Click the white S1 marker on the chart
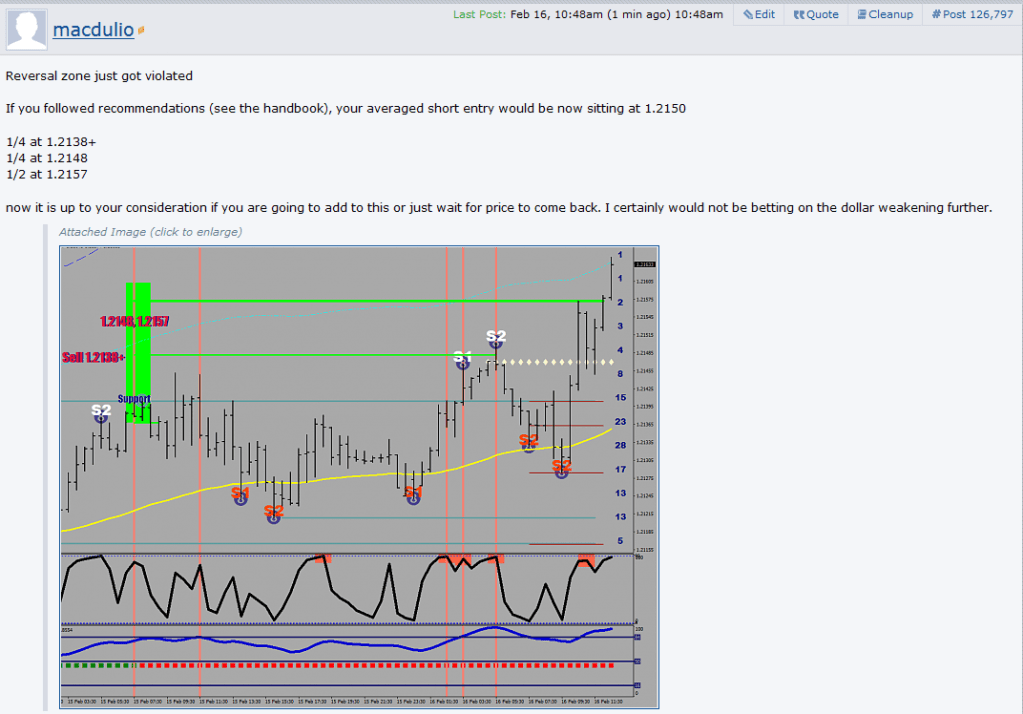 tap(462, 357)
